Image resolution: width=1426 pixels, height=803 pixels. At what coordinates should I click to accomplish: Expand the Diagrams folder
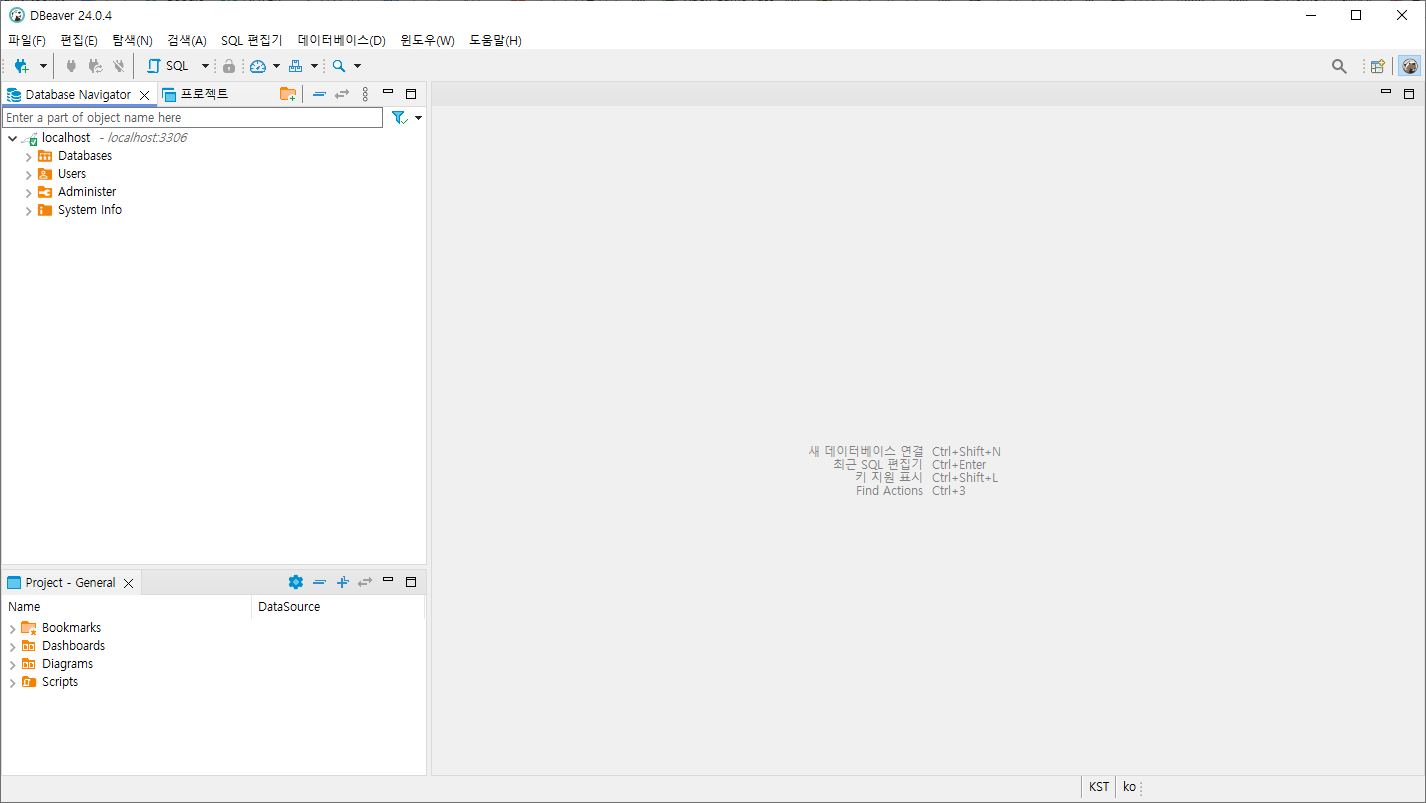coord(12,664)
